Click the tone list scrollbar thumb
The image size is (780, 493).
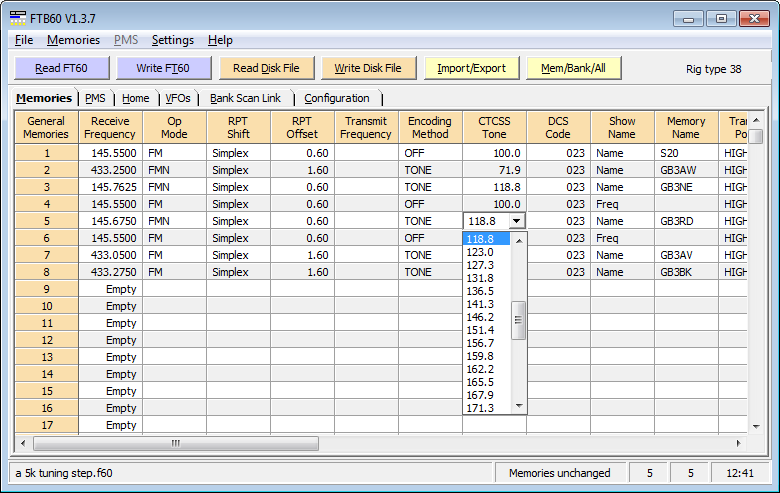(x=518, y=320)
